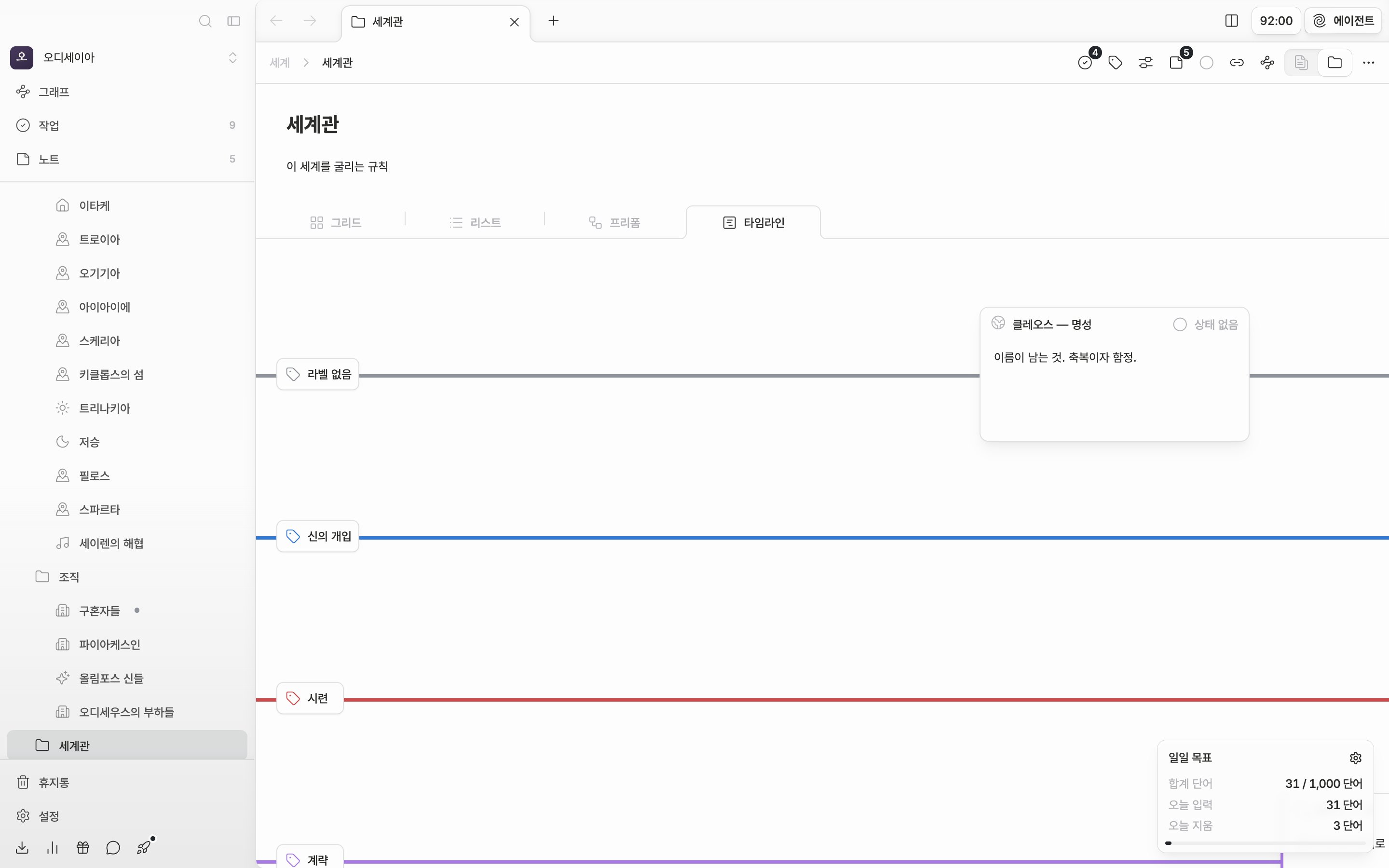Open 오디세우스의 부하들 entry
This screenshot has height=868, width=1389.
(127, 712)
